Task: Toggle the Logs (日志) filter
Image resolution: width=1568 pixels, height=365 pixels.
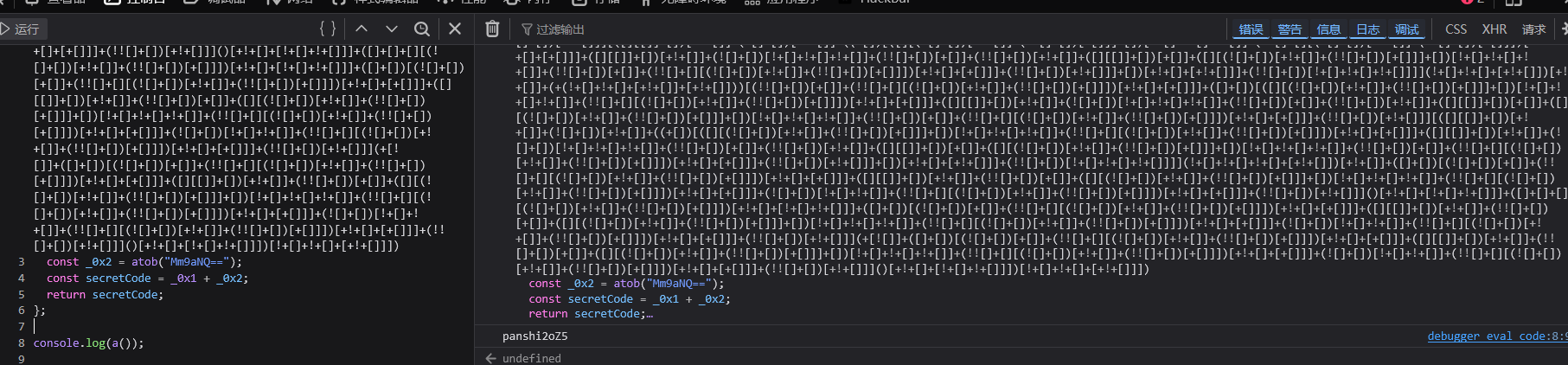Action: pyautogui.click(x=1367, y=29)
